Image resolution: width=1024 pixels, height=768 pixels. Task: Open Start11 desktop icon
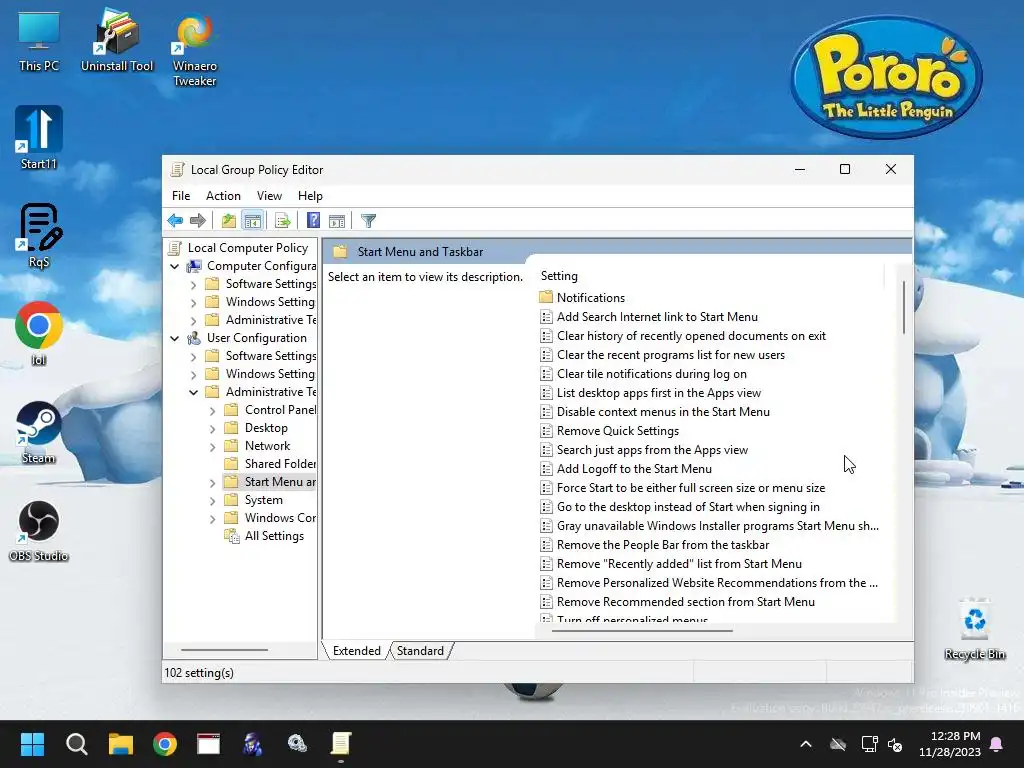pos(39,138)
